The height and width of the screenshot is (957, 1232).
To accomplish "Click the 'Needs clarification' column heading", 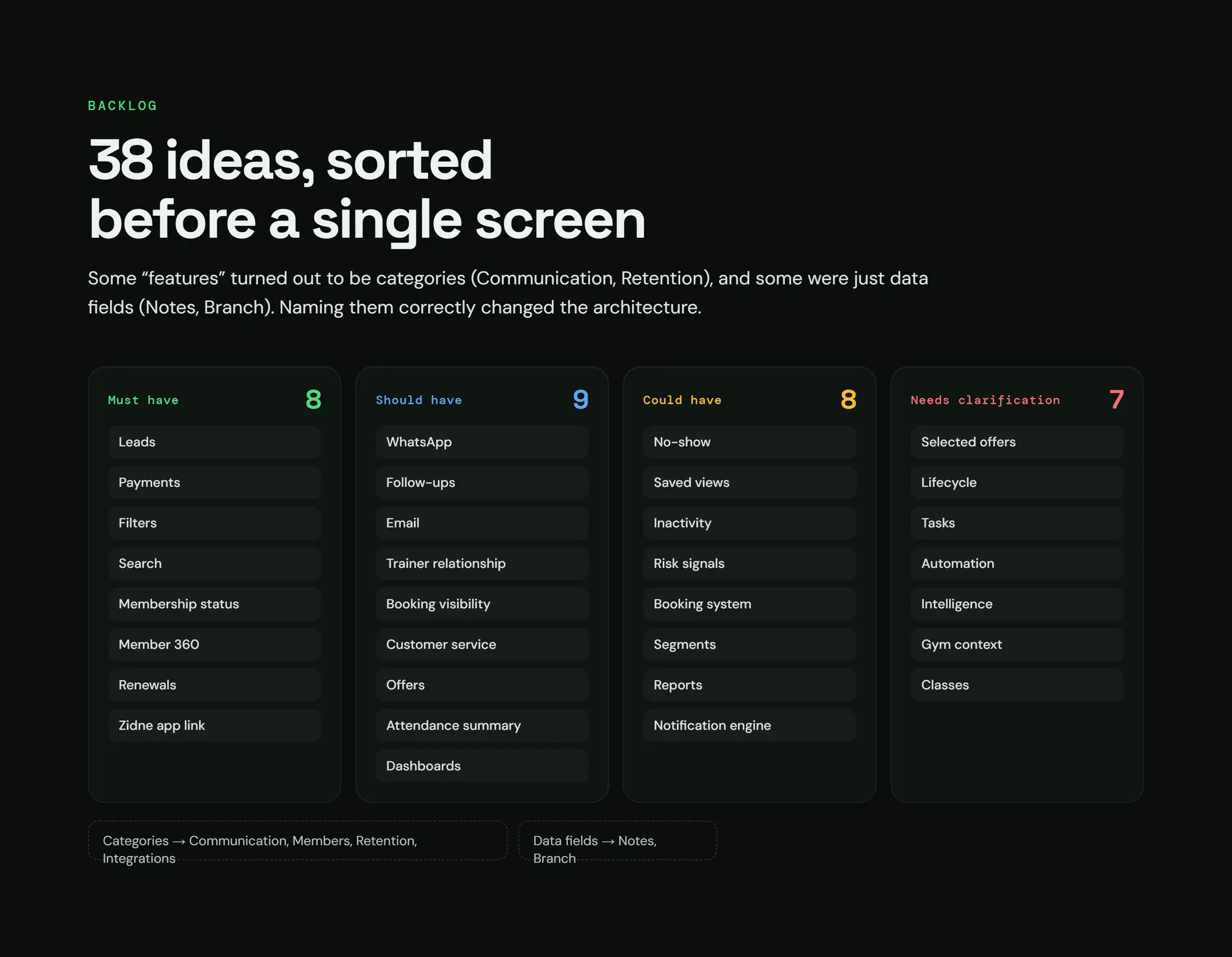I will pyautogui.click(x=985, y=400).
